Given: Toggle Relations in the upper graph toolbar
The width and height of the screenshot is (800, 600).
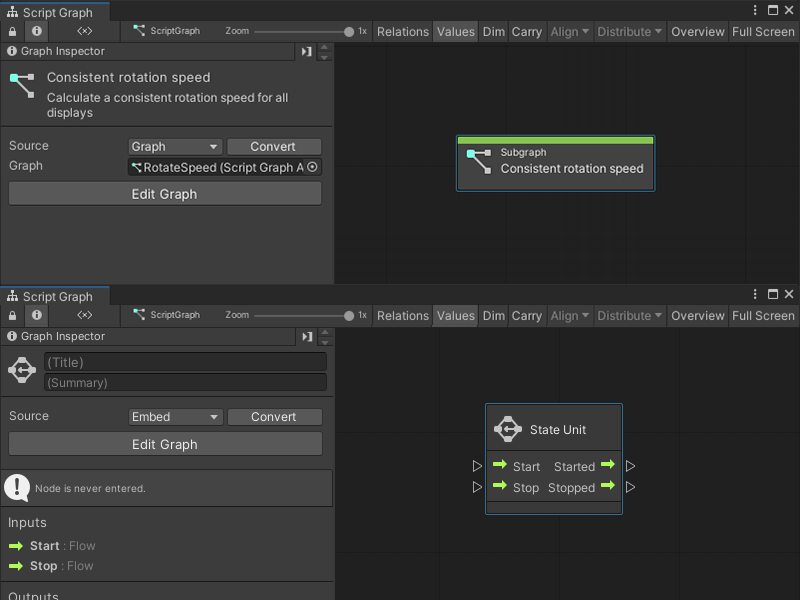Looking at the screenshot, I should click(x=403, y=32).
